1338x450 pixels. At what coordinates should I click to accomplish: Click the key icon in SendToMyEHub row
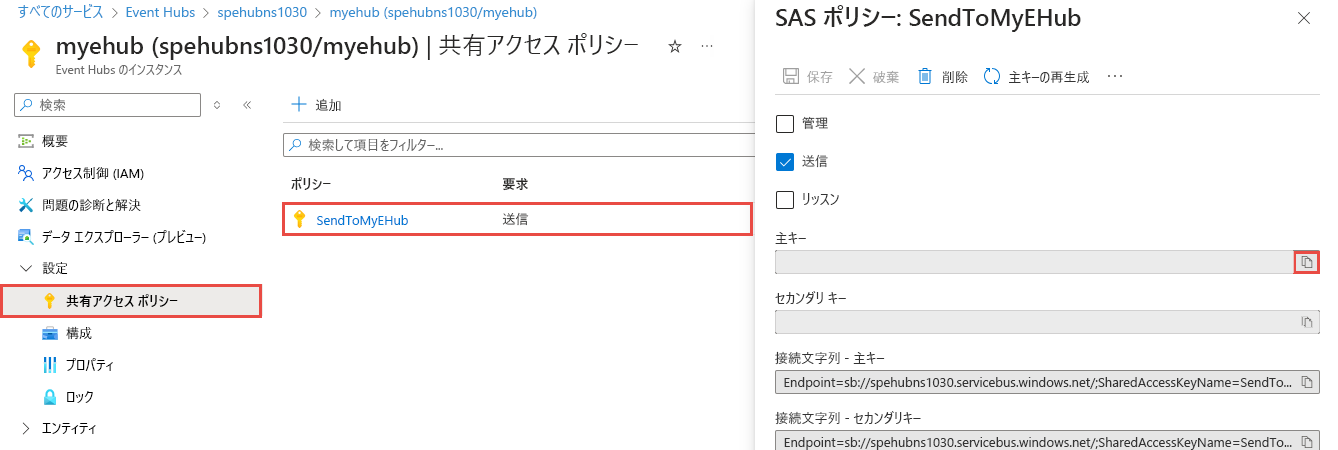click(298, 220)
